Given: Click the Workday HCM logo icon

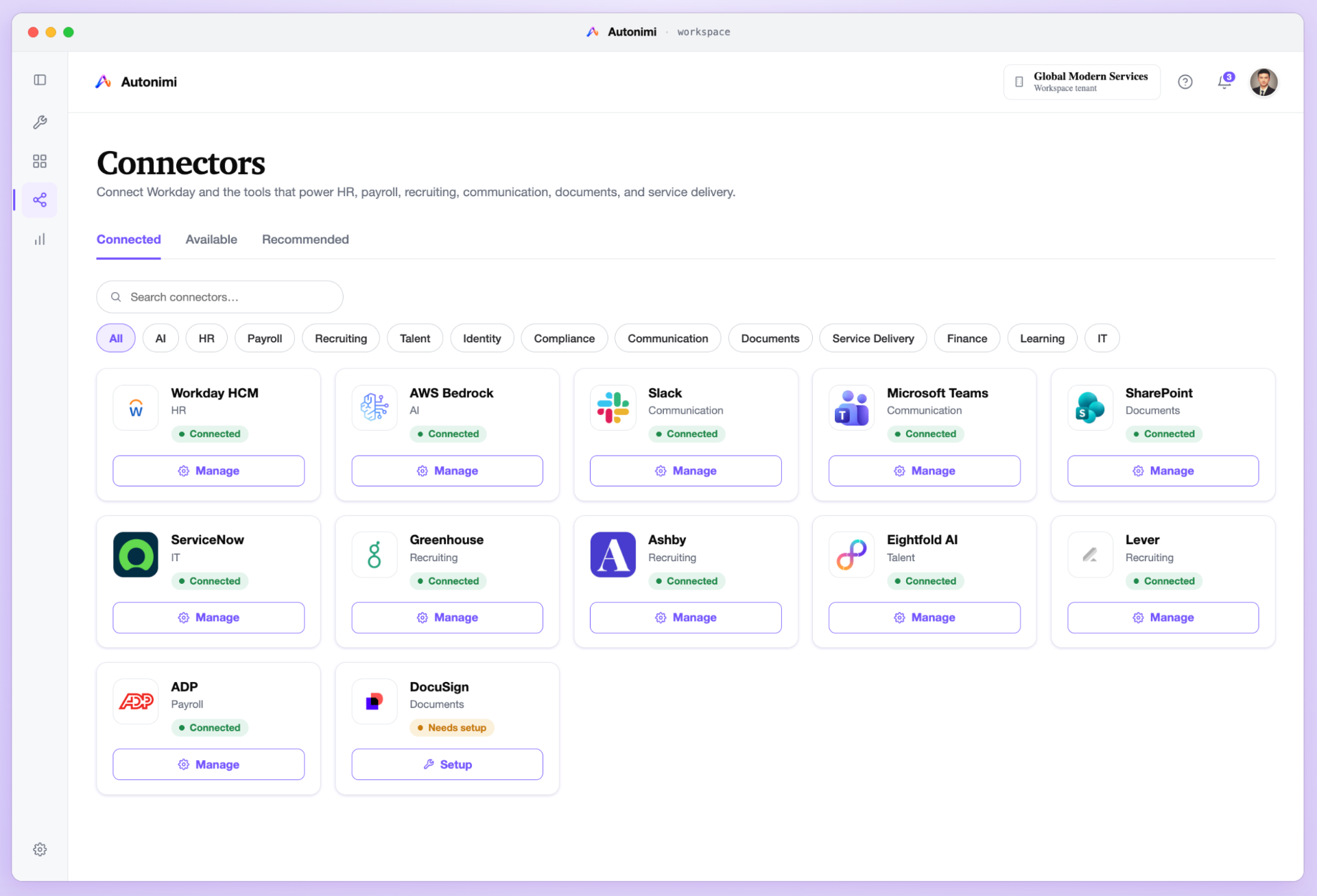Looking at the screenshot, I should click(136, 408).
